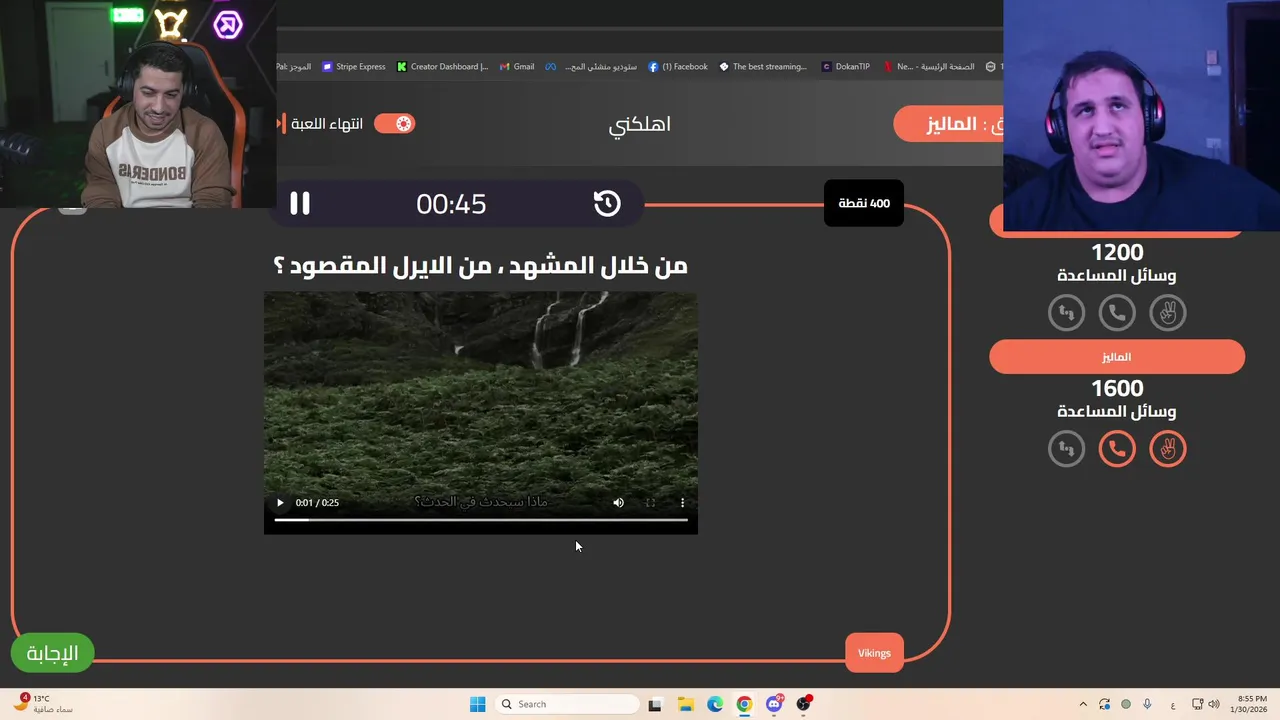The image size is (1280, 720).
Task: Open the Windows Start menu
Action: pos(478,704)
